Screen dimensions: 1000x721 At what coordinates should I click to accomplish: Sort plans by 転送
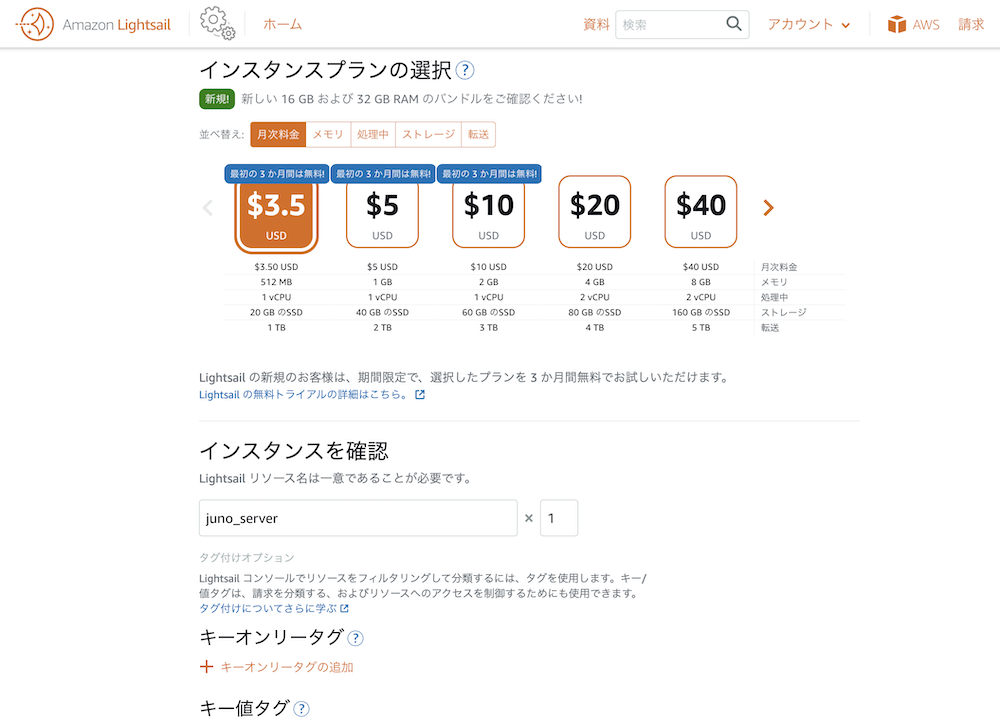point(478,135)
